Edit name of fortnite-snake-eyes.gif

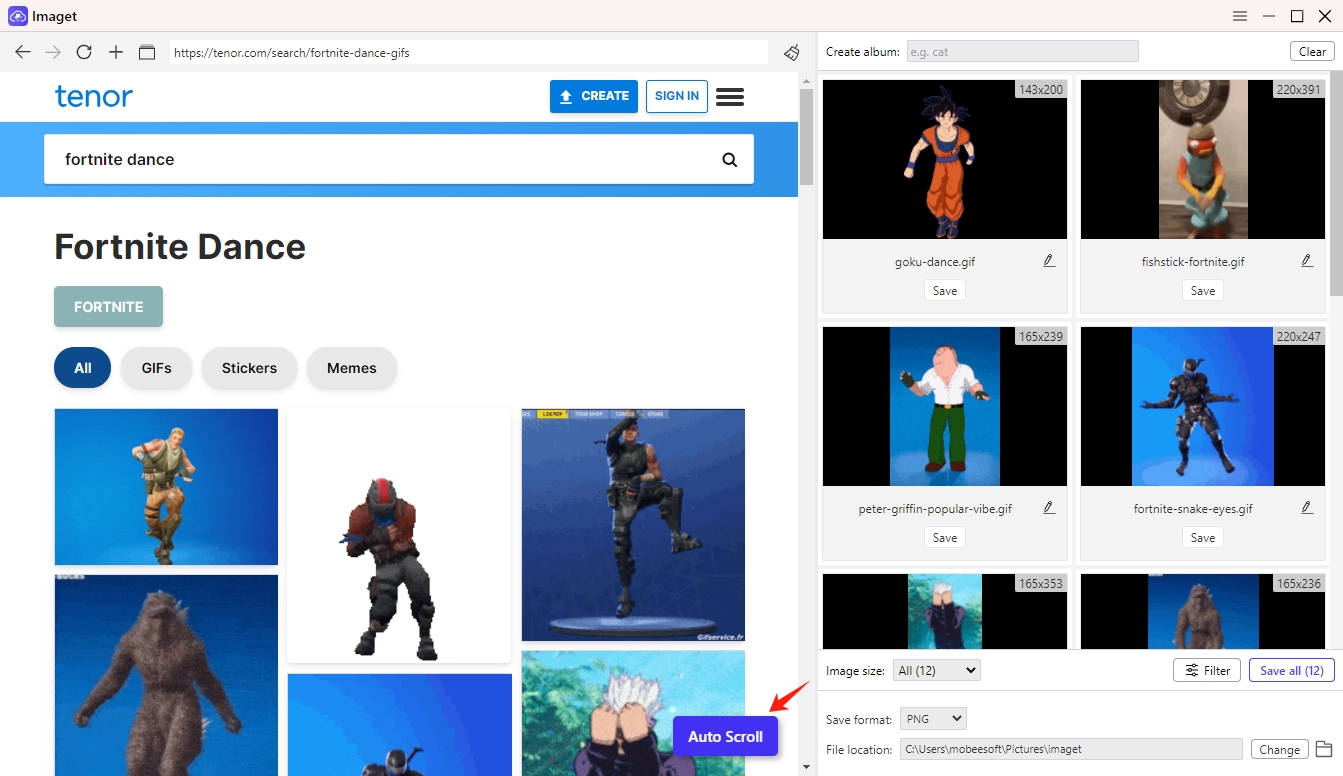click(x=1307, y=508)
